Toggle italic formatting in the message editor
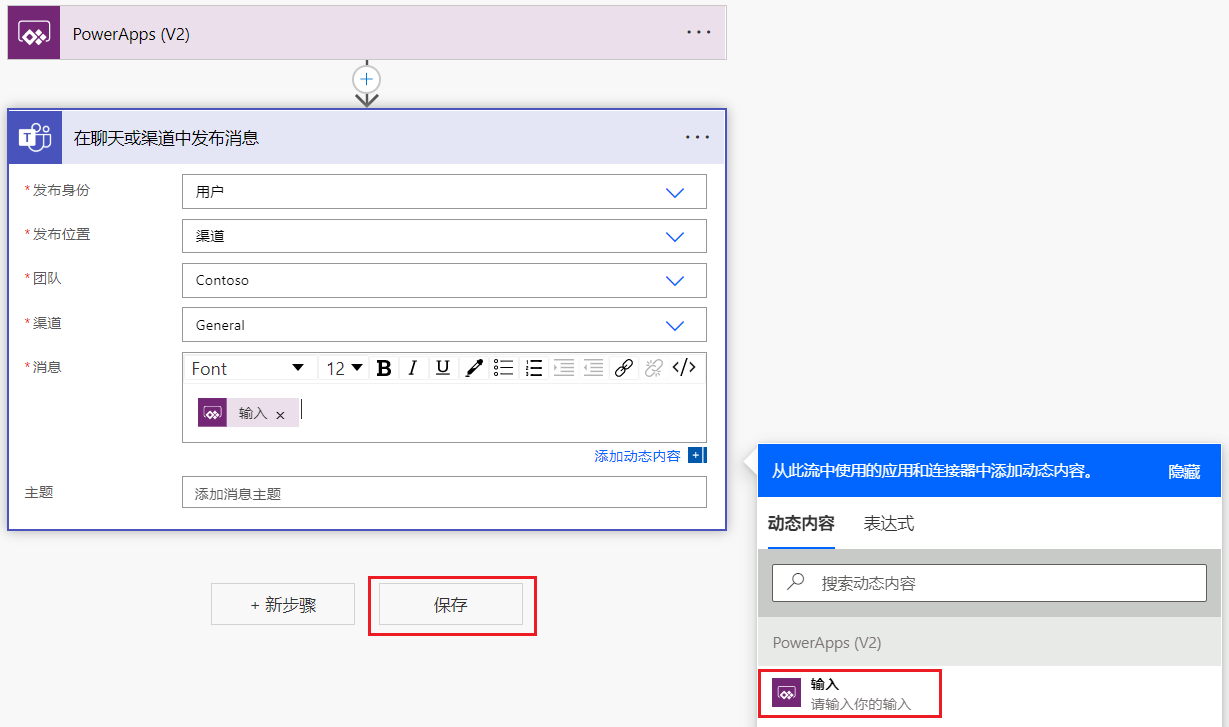The image size is (1229, 727). [x=412, y=368]
